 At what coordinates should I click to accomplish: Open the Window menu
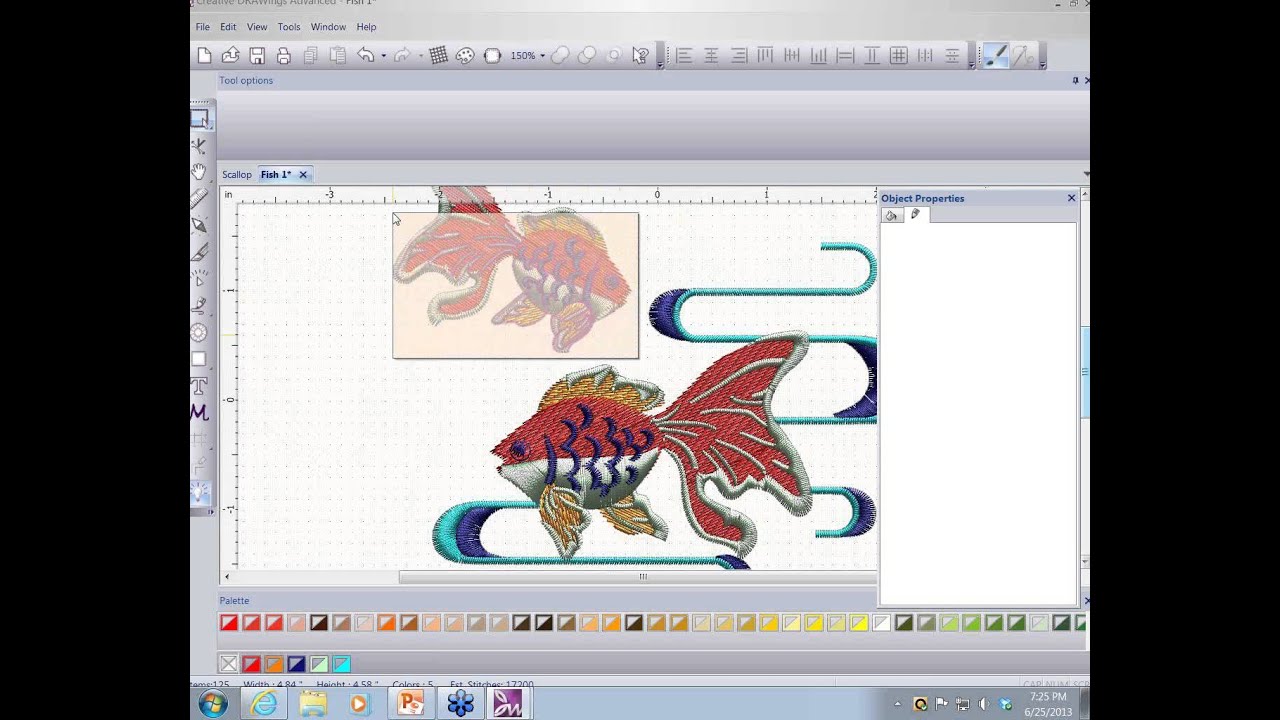328,27
